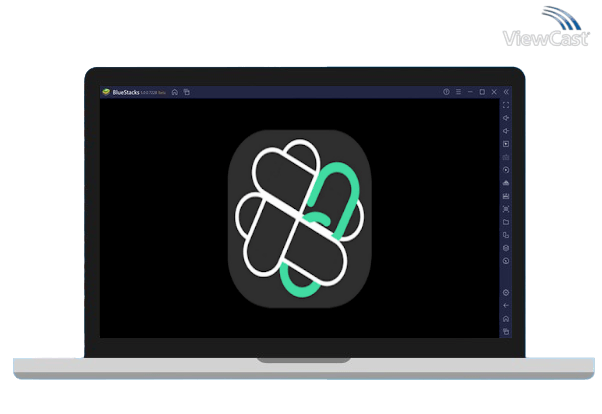Take a screenshot with the capture-frame icon

pos(506,209)
